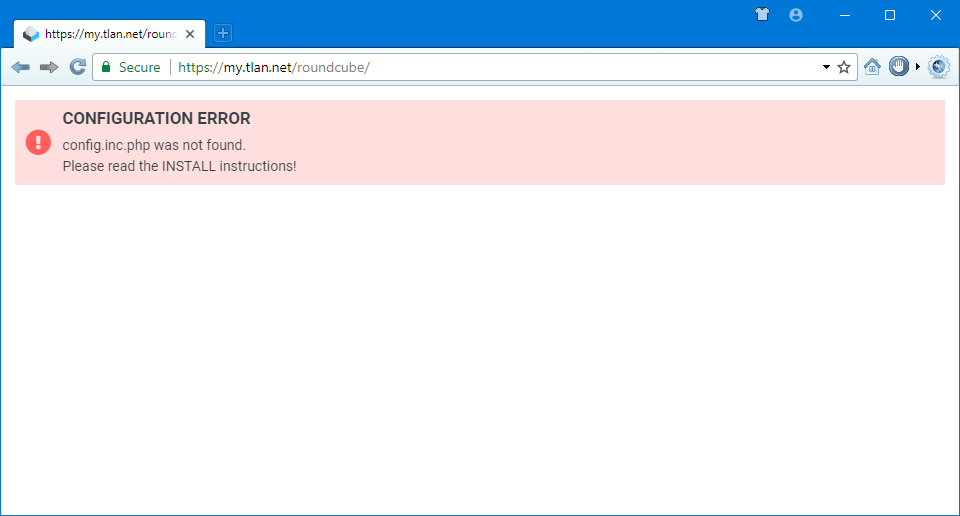
Task: Click the shirt theme icon in title bar
Action: (x=762, y=15)
